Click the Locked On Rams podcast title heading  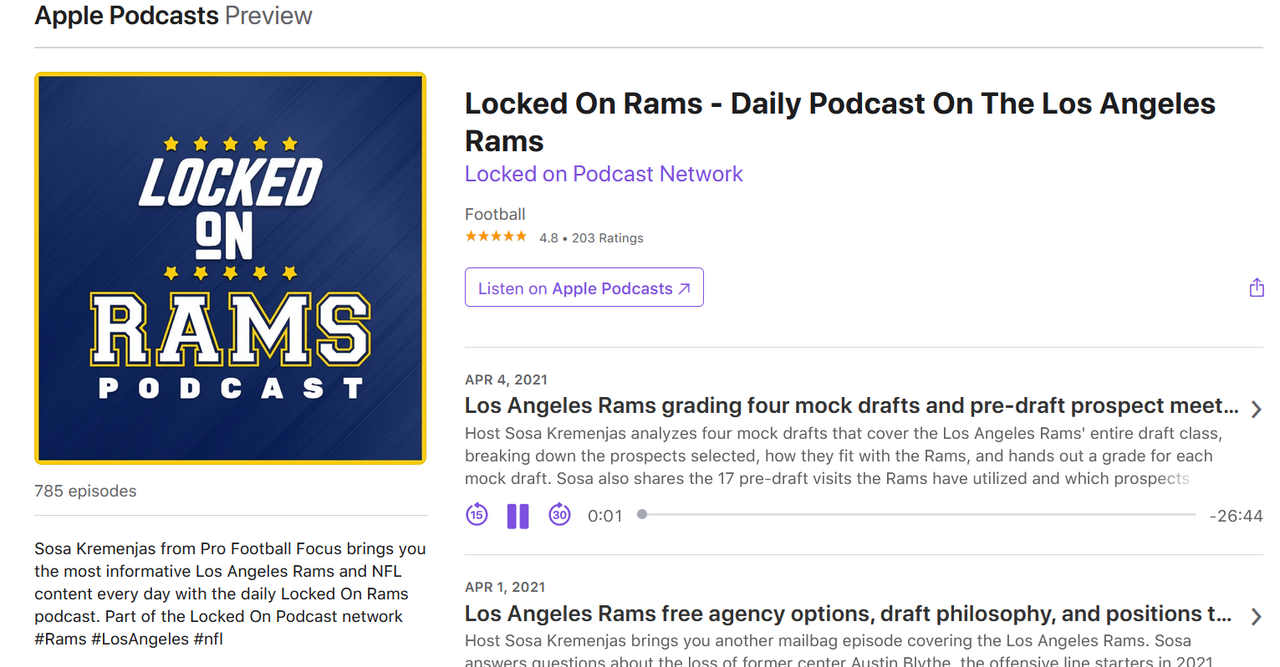coord(840,122)
